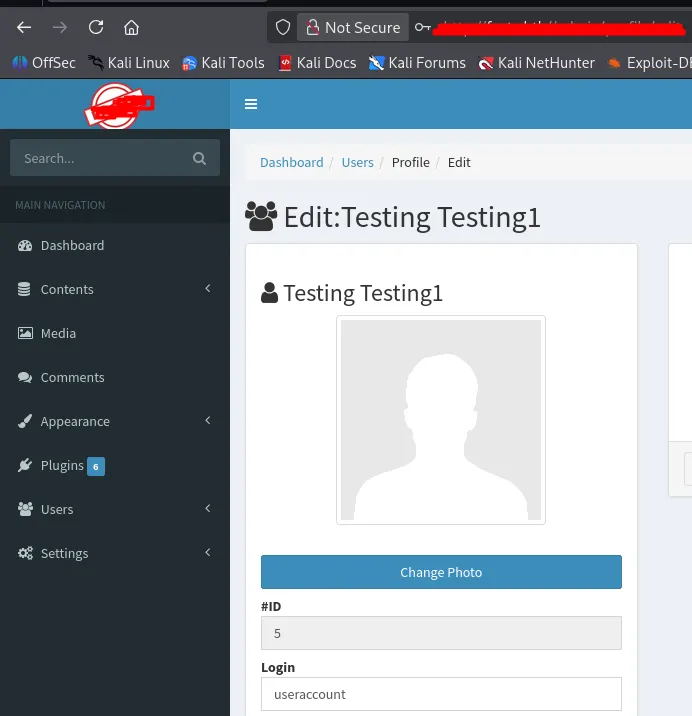Go to Users breadcrumb link
Screen dimensions: 692x716
coord(357,163)
